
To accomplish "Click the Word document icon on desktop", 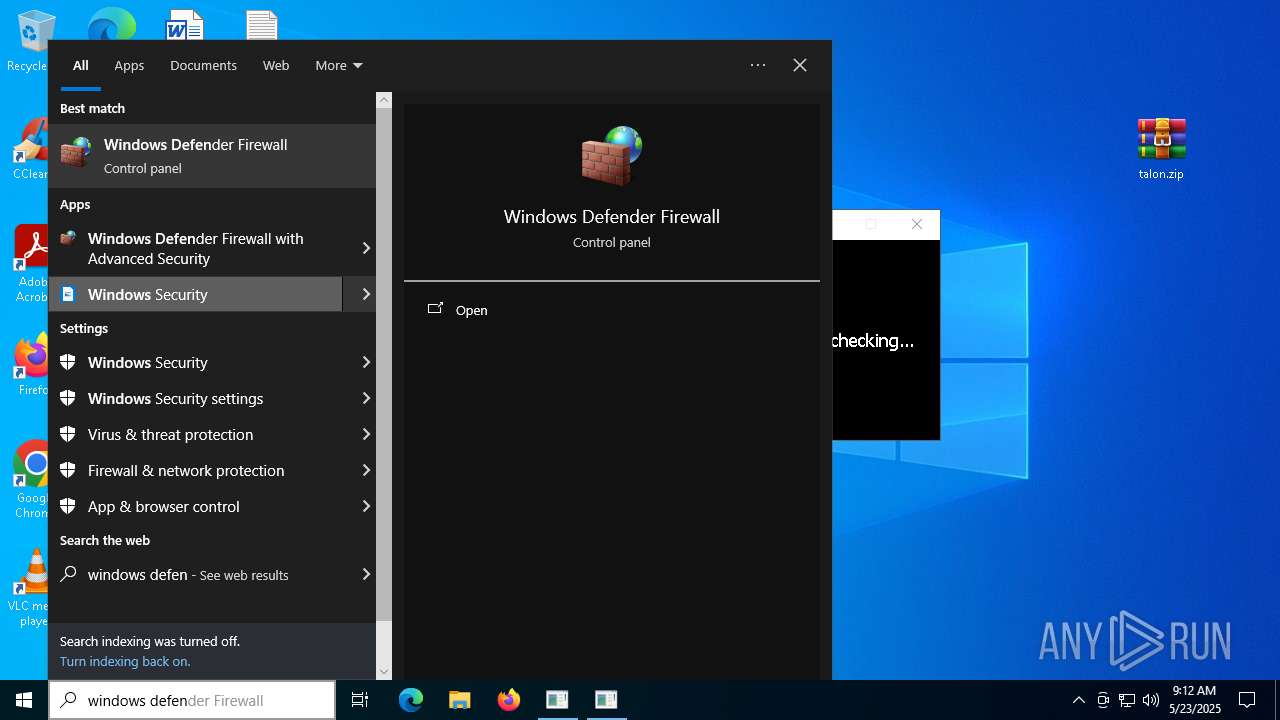I will point(185,26).
